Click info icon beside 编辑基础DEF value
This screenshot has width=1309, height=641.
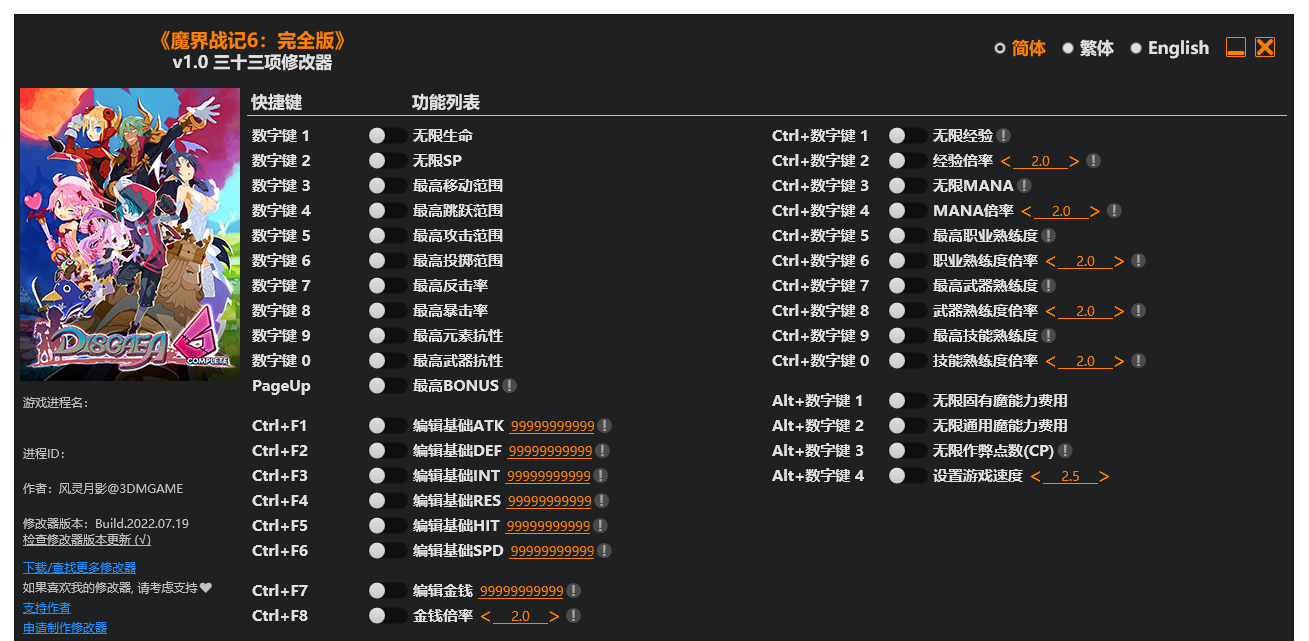coord(602,451)
